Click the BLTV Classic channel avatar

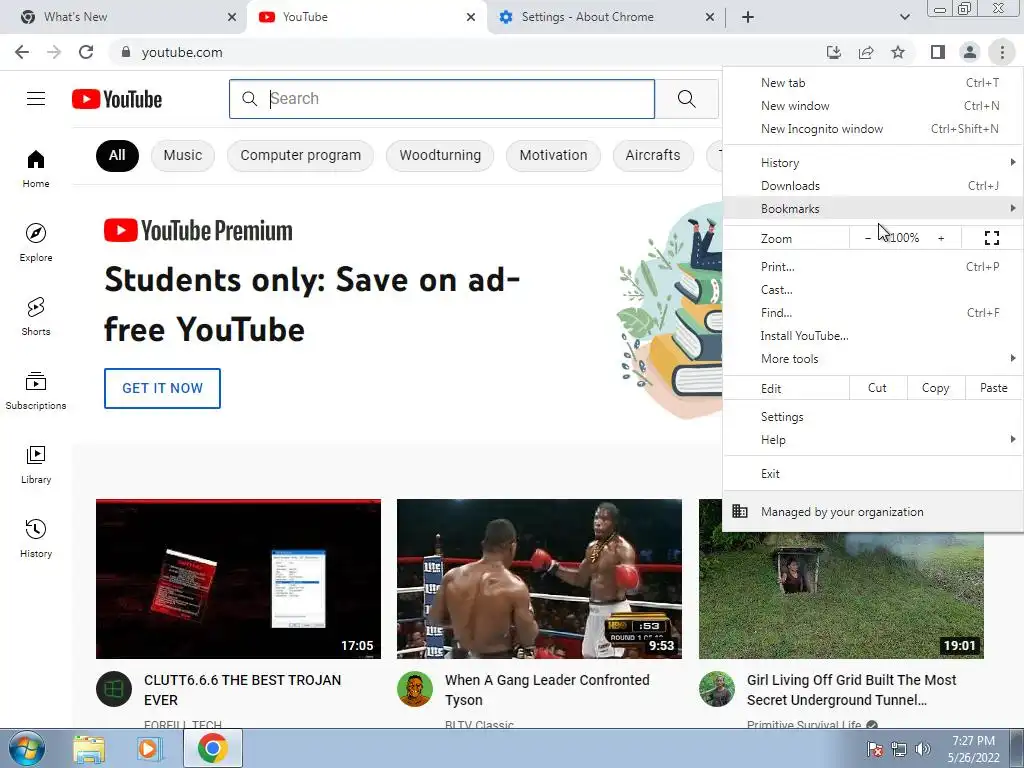[415, 689]
